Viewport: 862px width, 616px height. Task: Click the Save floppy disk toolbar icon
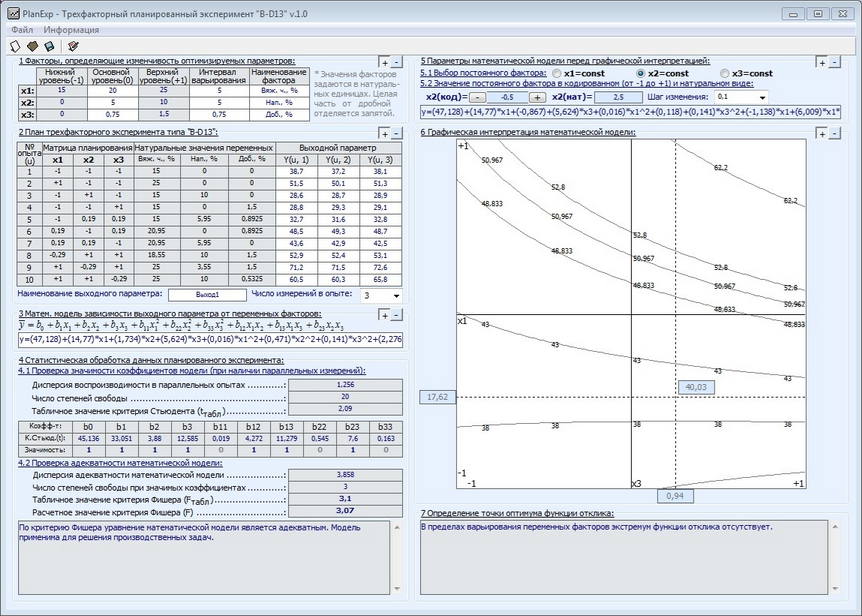point(49,46)
